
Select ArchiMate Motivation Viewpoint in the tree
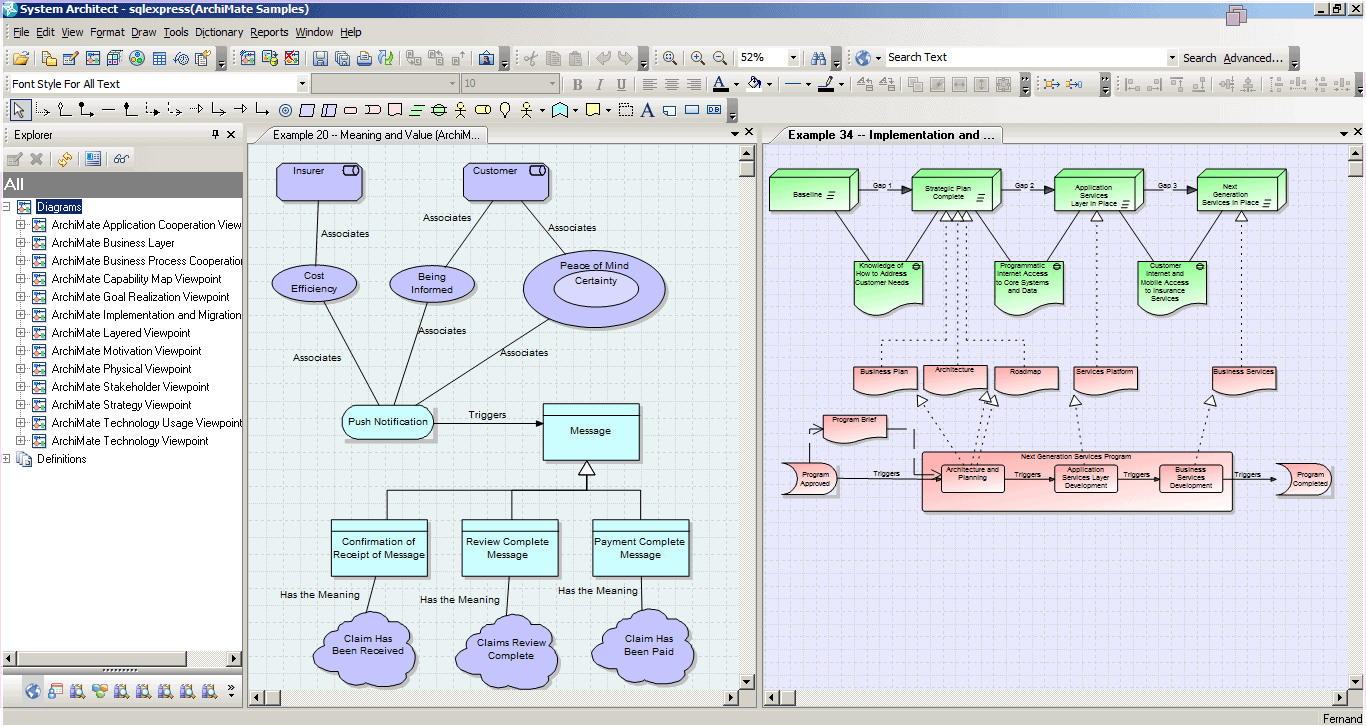(x=126, y=351)
